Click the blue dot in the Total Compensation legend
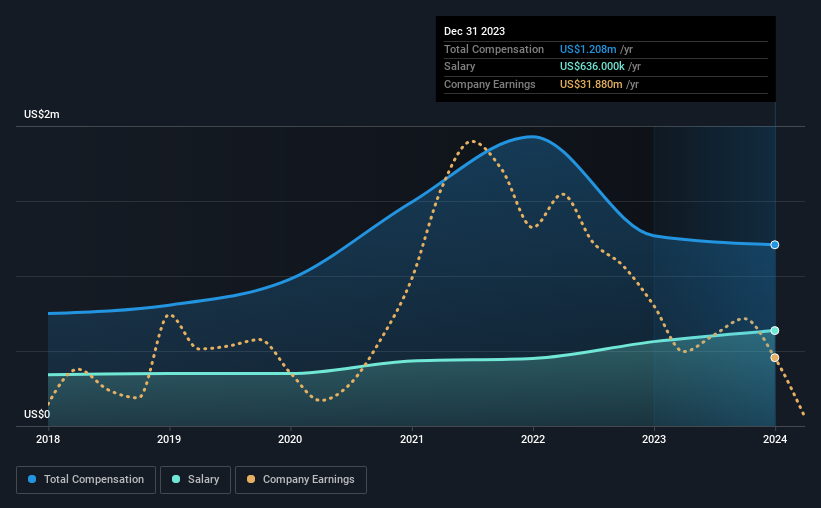821x508 pixels. (x=32, y=479)
